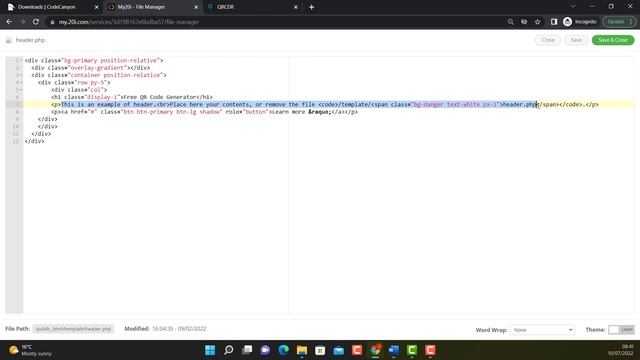Click the browser forward arrow
The image size is (640, 360).
22,22
